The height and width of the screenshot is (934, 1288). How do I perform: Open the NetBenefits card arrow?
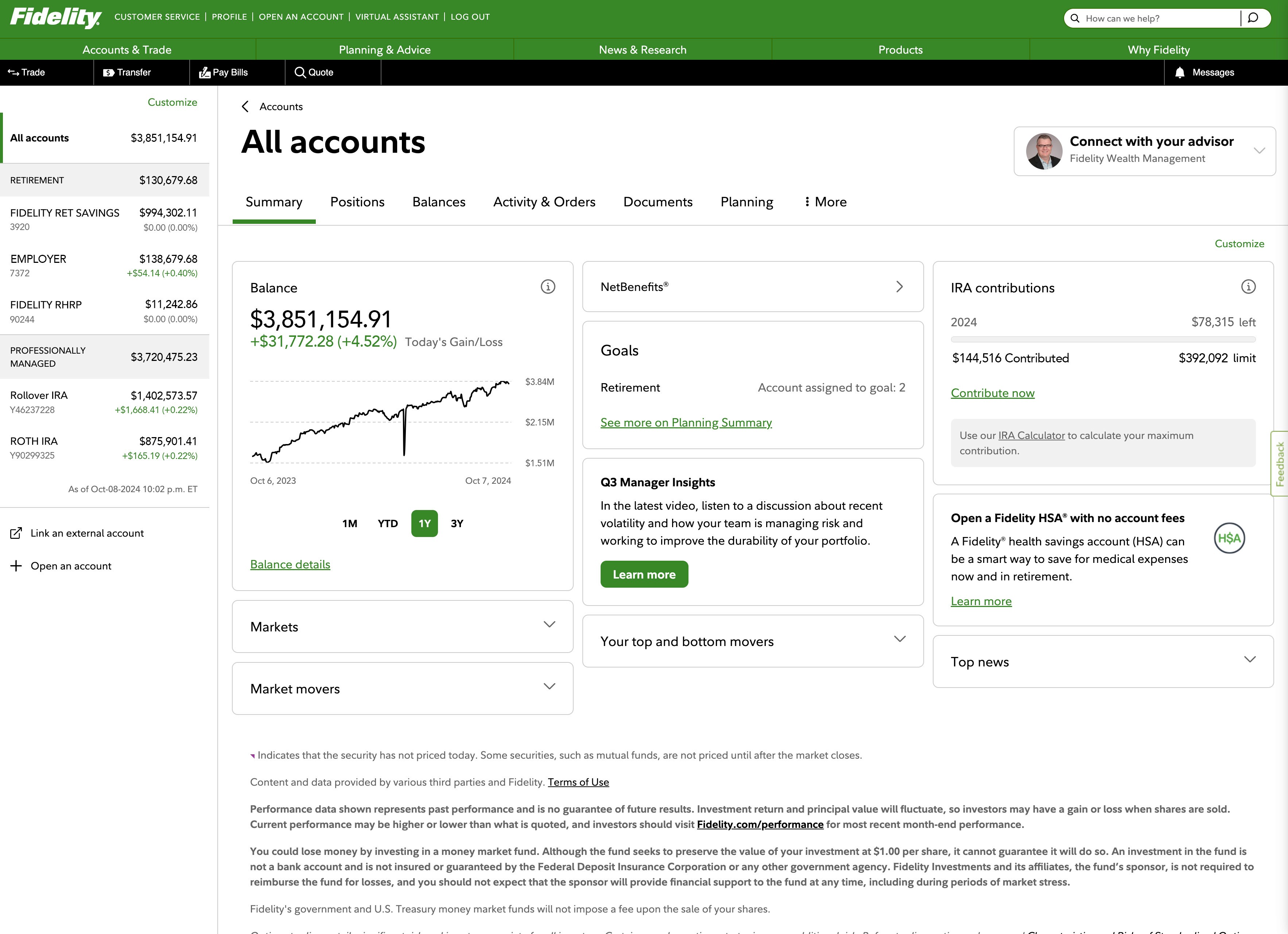(899, 287)
